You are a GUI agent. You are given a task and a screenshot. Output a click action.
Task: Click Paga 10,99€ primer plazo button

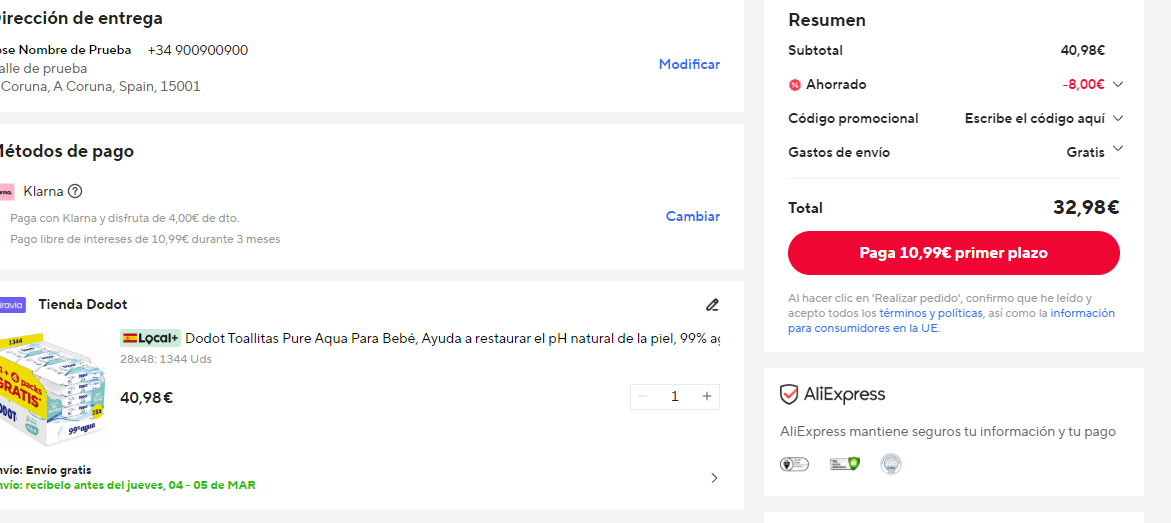click(954, 253)
